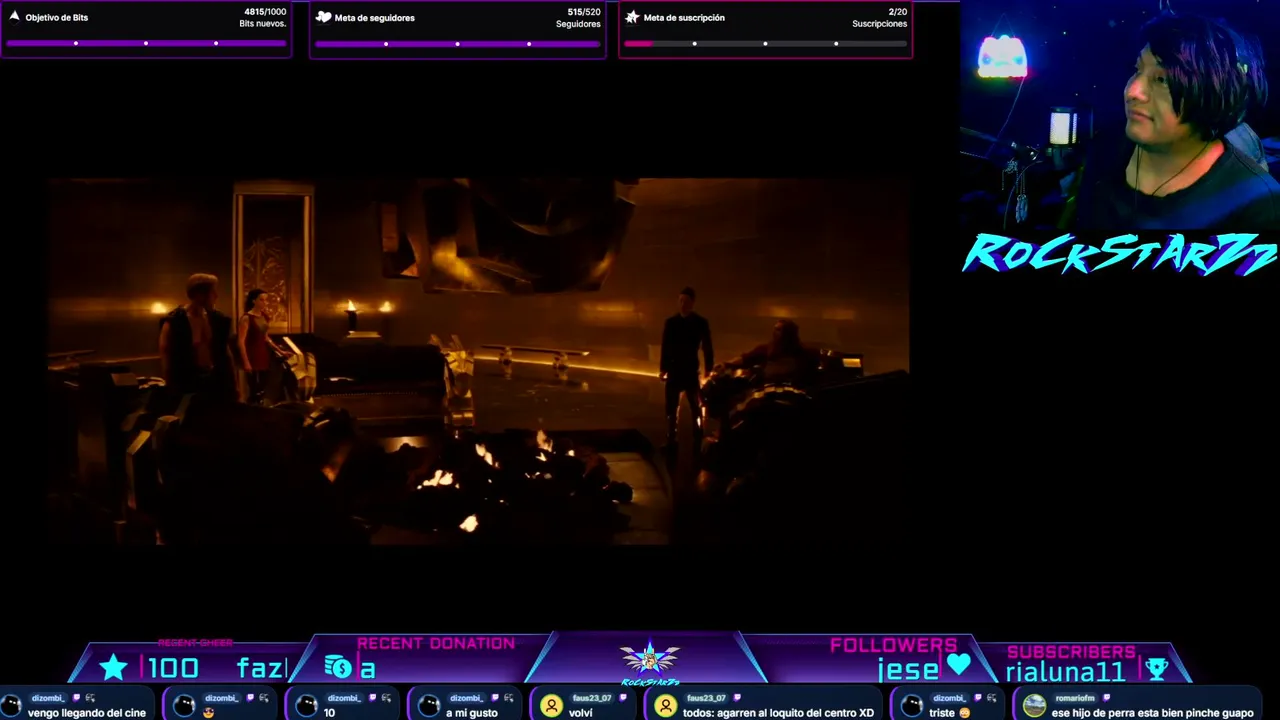Click the follower goal heart icon
Viewport: 1280px width, 720px height.
[323, 17]
